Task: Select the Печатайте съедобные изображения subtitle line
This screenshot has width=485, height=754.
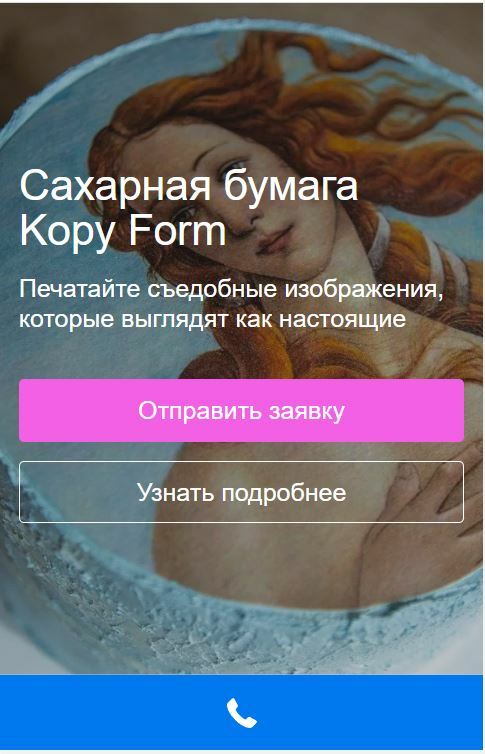Action: coord(231,289)
